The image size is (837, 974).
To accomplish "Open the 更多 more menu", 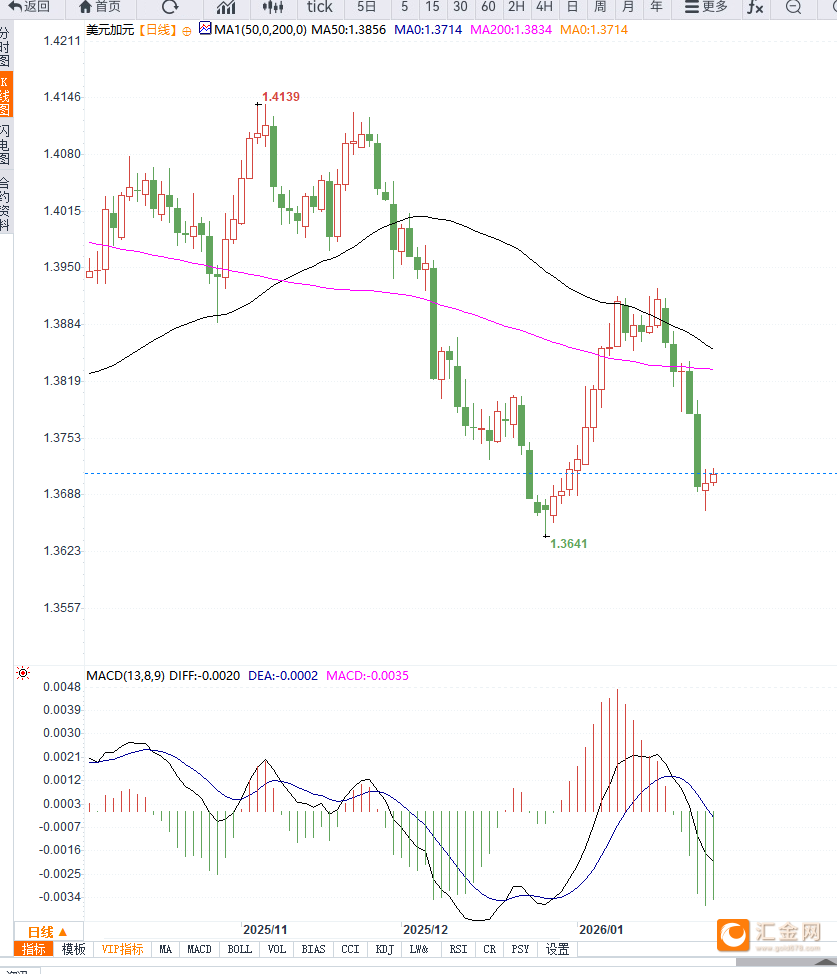I will 706,7.
